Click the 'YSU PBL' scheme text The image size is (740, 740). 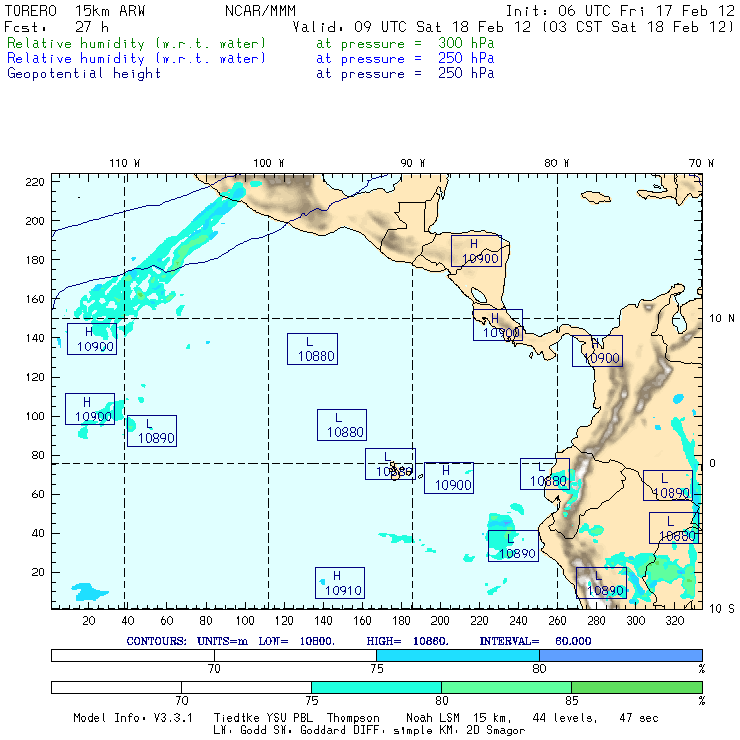click(x=289, y=718)
